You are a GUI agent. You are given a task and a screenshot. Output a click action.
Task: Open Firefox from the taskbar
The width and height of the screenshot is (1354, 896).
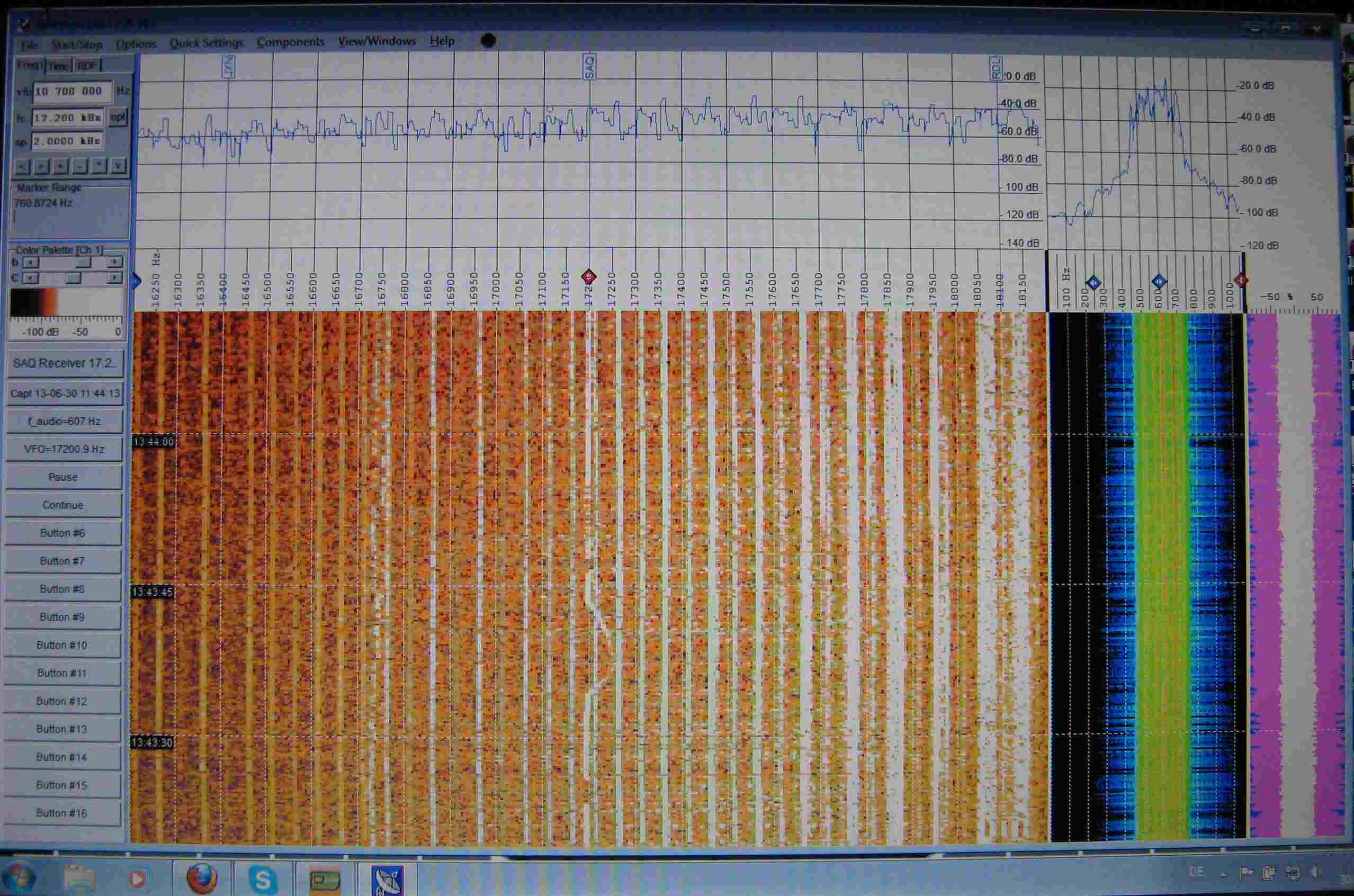coord(202,877)
